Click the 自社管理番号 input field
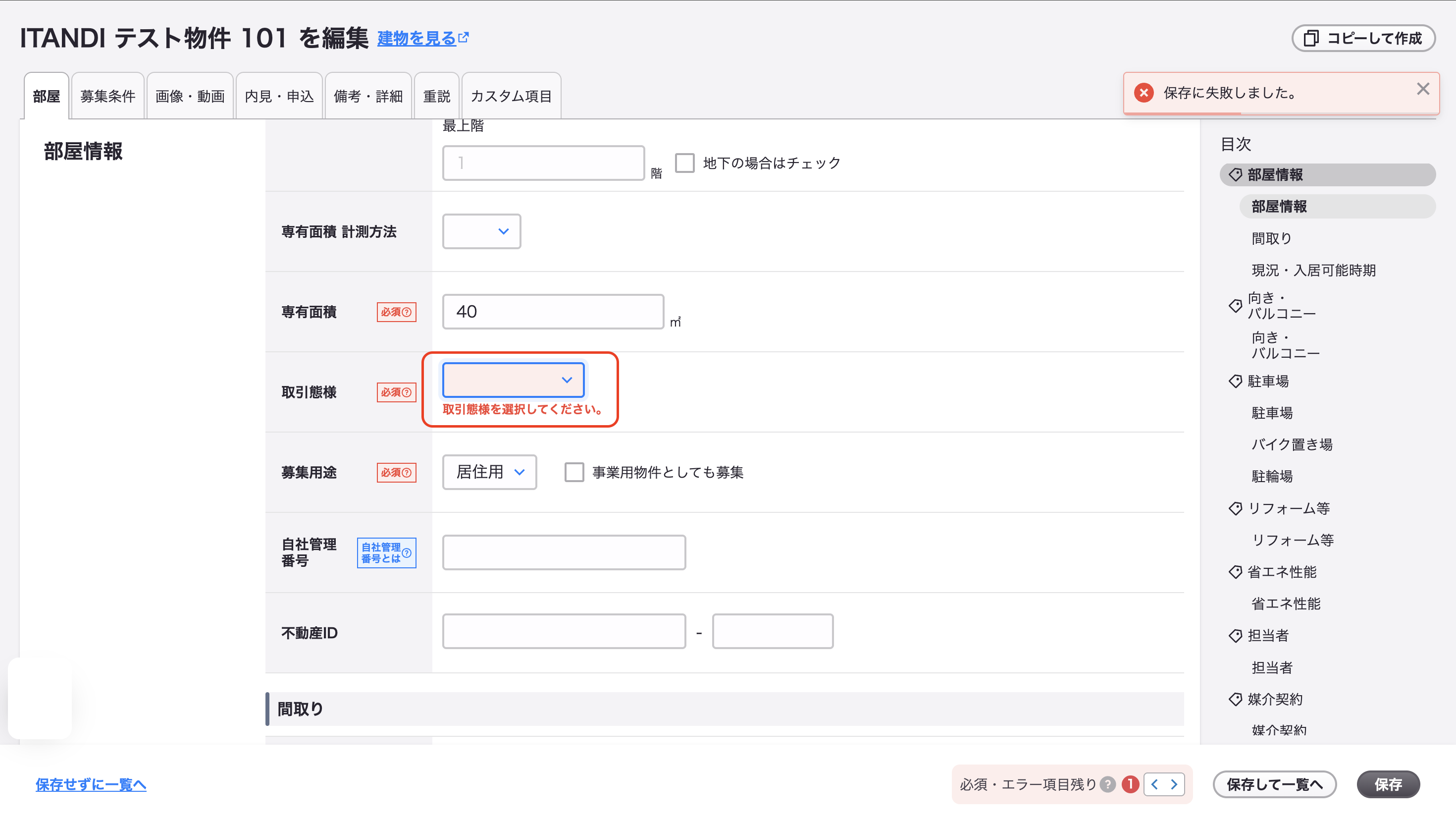This screenshot has width=1456, height=824. click(564, 552)
